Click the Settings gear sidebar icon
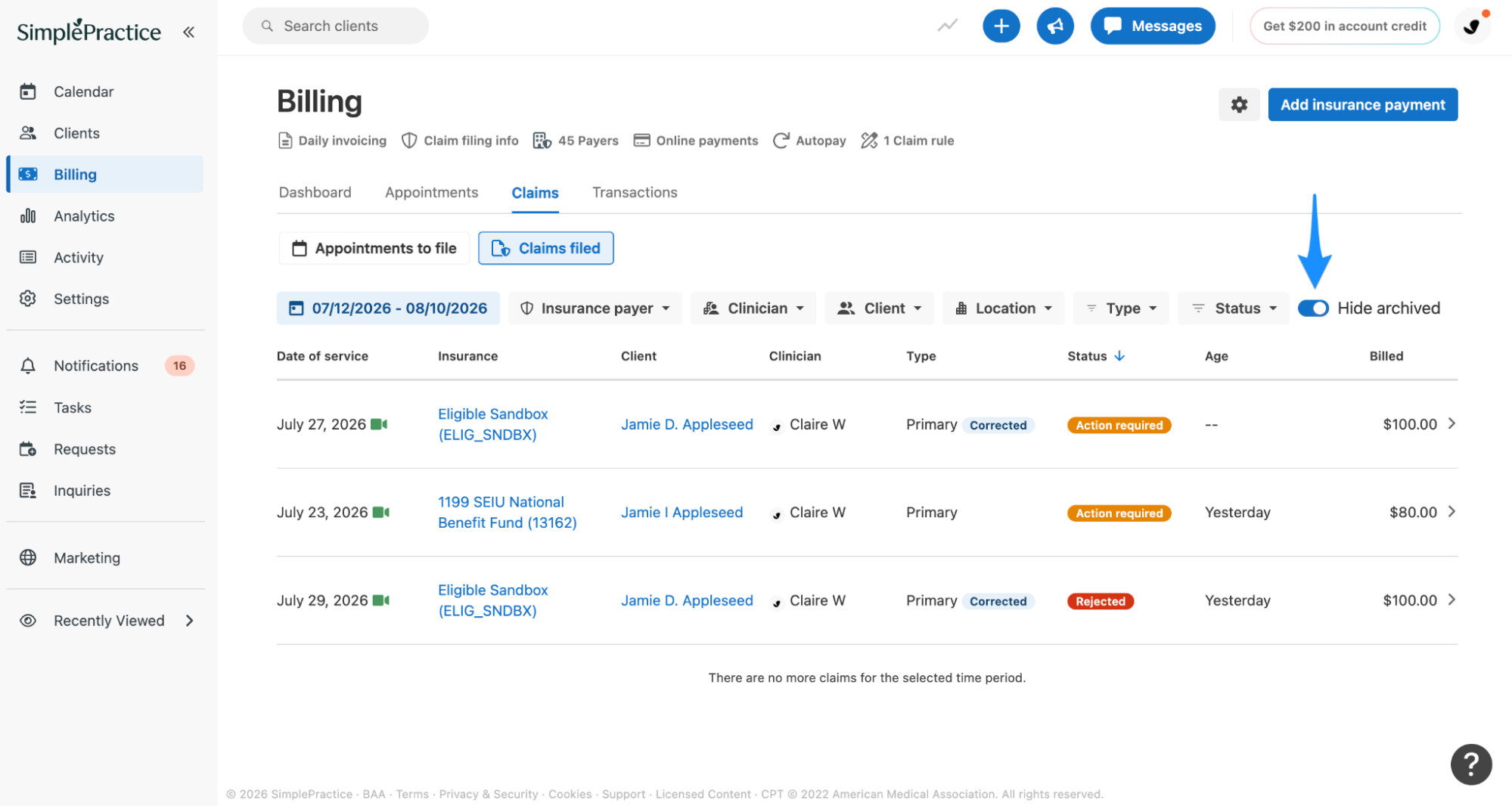The image size is (1512, 806). 28,299
